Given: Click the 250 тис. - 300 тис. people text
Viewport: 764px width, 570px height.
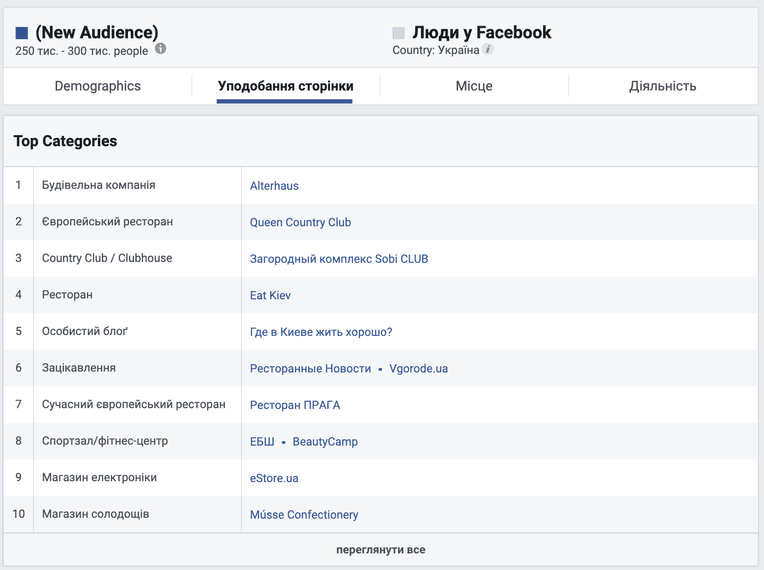Looking at the screenshot, I should pos(81,51).
